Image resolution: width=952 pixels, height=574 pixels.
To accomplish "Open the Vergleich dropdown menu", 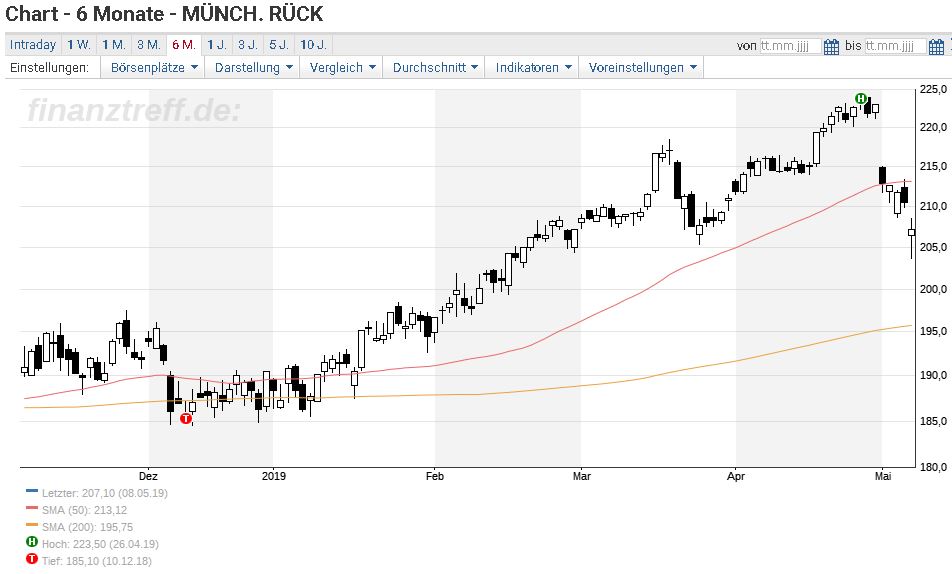I will pos(342,67).
